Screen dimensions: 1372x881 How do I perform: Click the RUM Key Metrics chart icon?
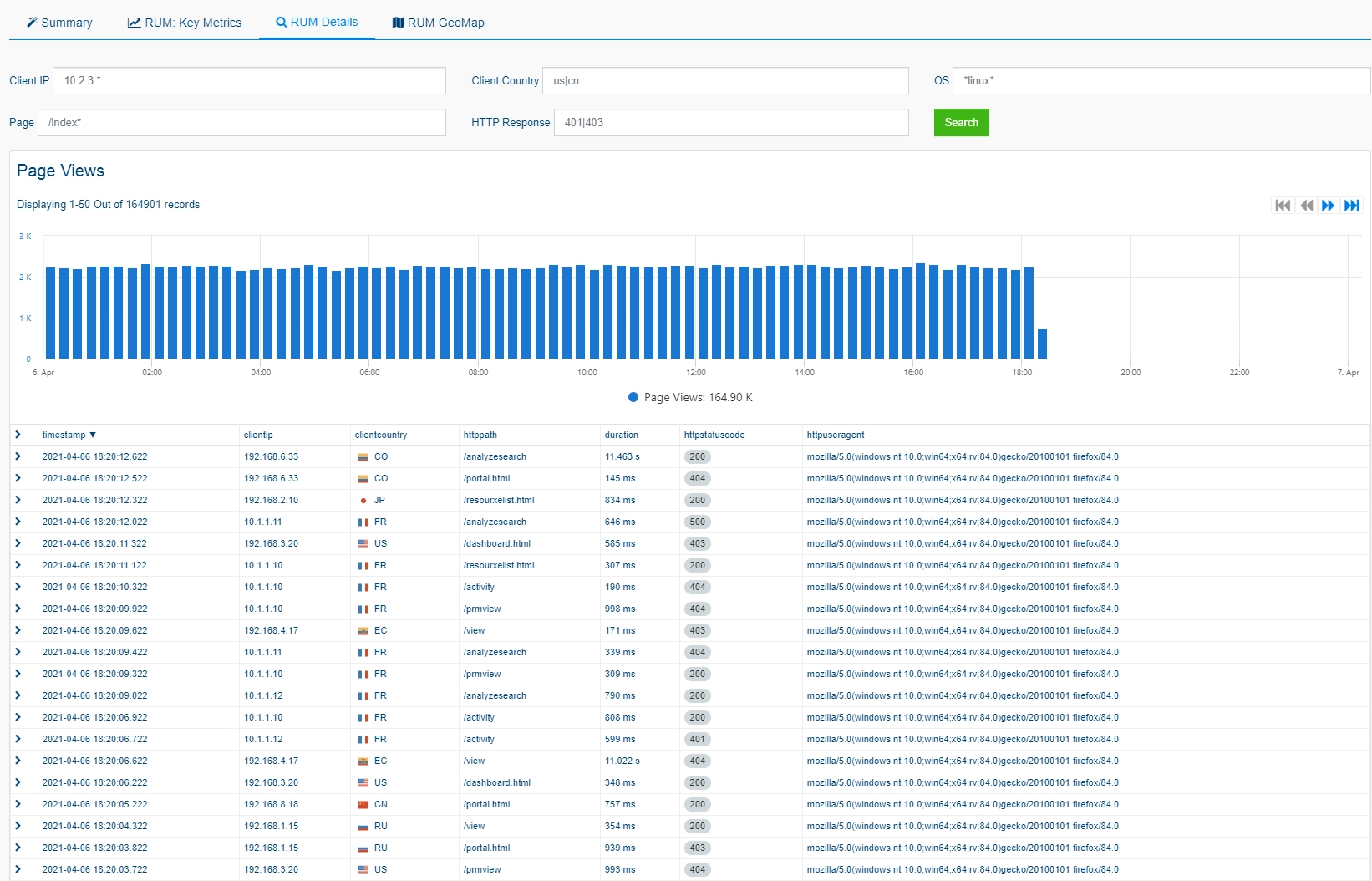134,23
